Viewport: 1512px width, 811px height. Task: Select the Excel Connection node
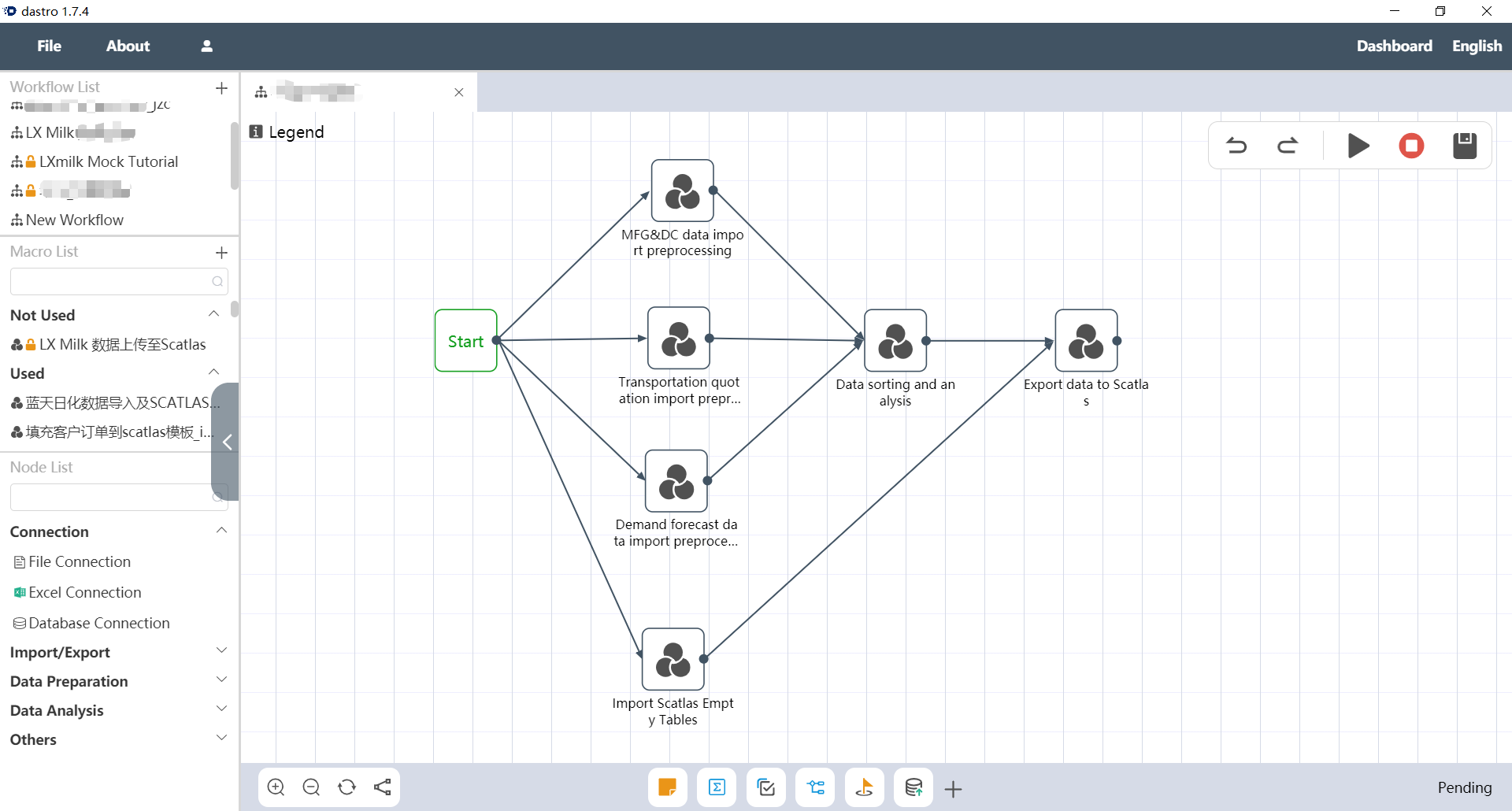pos(84,592)
